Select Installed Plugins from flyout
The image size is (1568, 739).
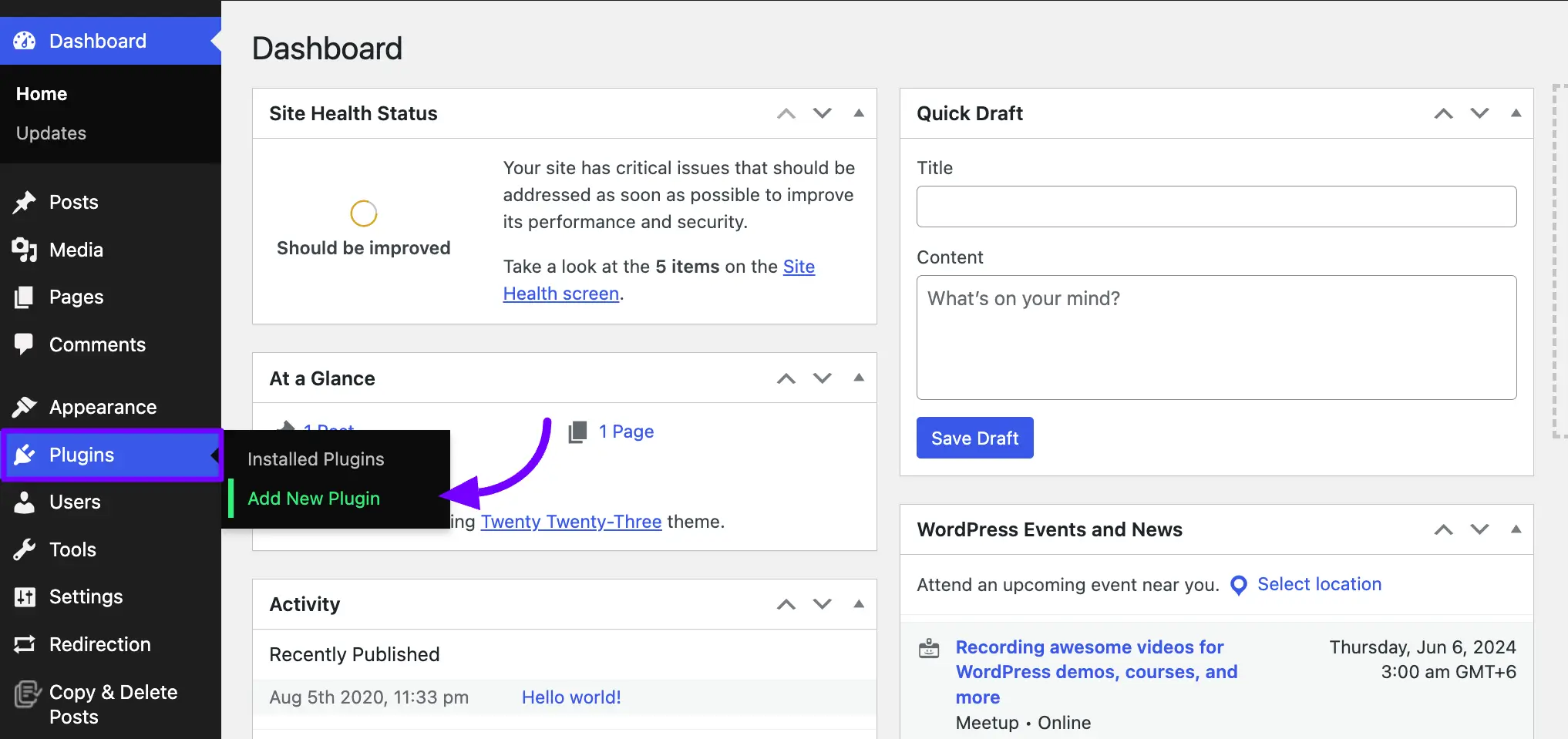point(315,459)
